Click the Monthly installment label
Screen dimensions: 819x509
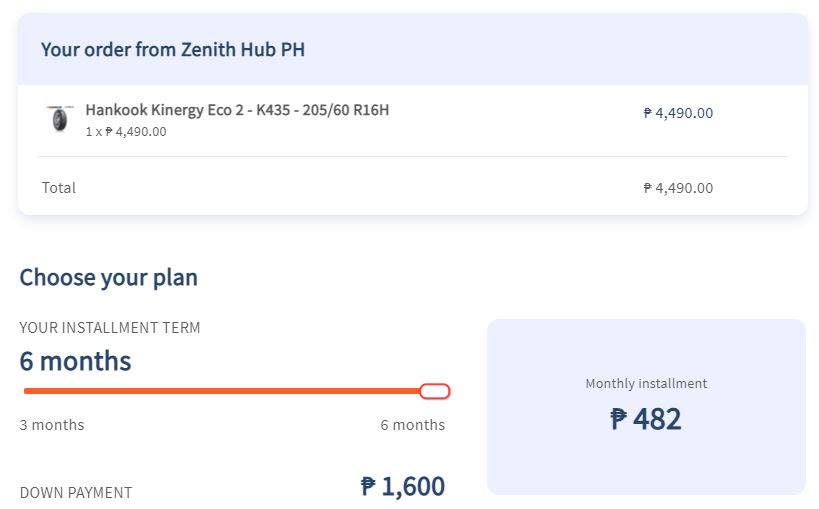(646, 383)
